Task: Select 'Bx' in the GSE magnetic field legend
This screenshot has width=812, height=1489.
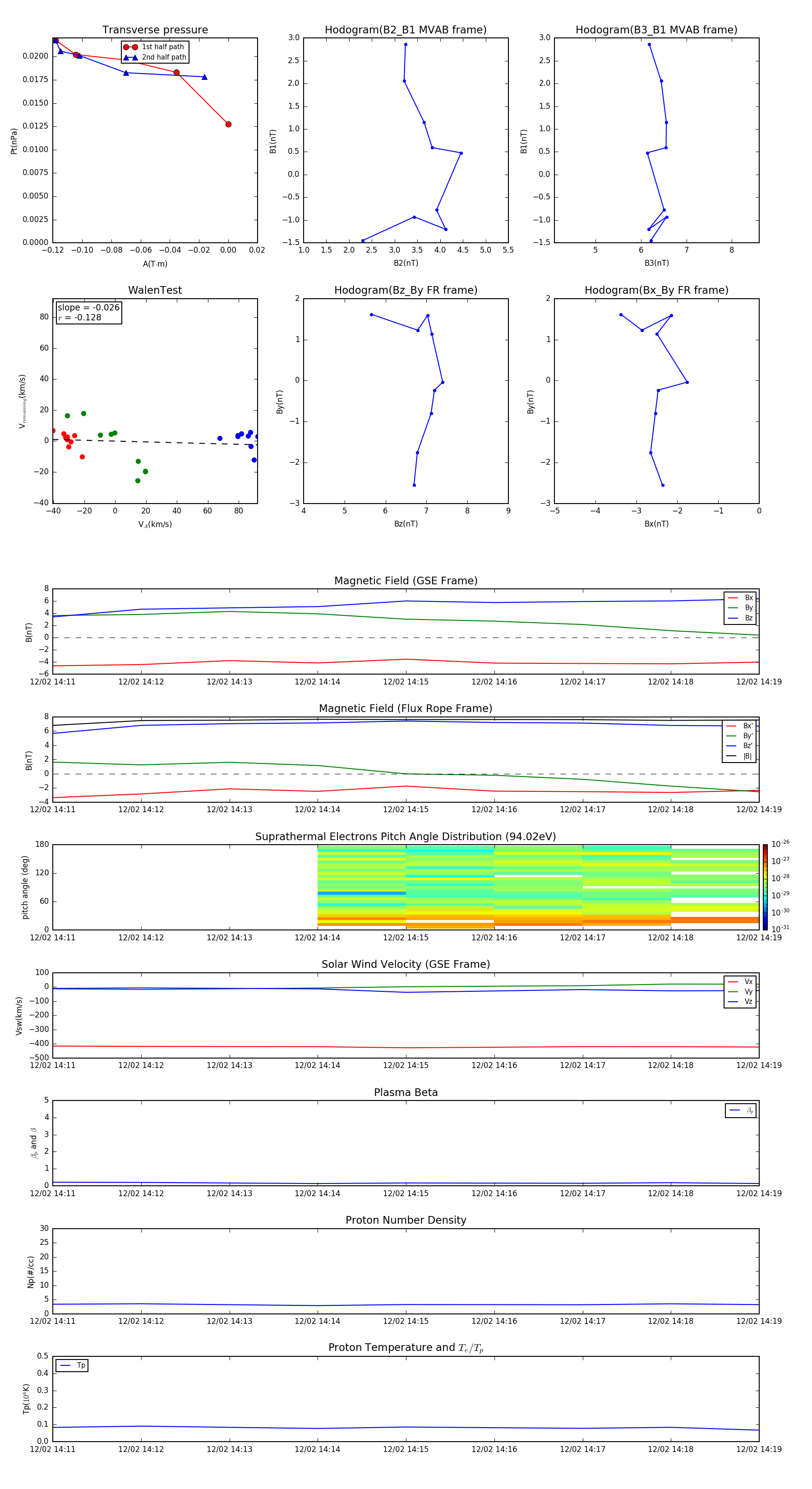Action: tap(740, 598)
